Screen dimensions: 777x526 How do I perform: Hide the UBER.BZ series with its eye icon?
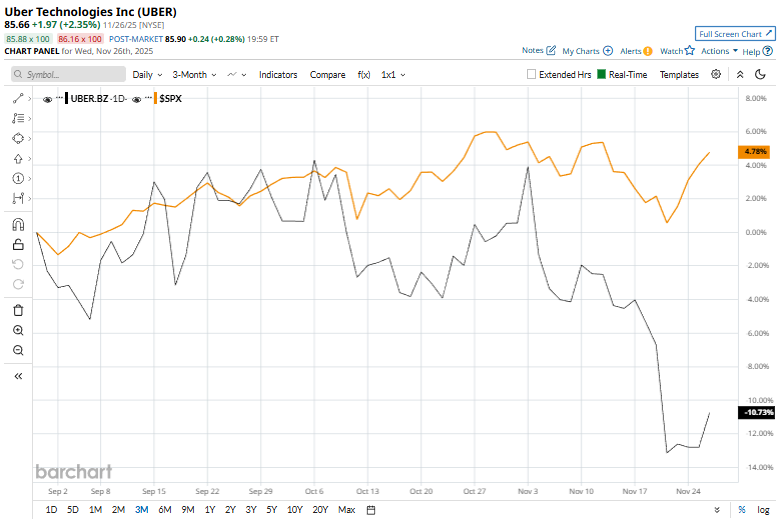(x=48, y=99)
